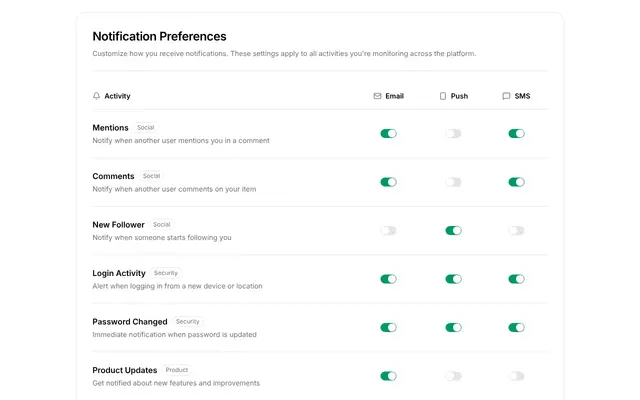Disable Push toggle for Password Changed
This screenshot has height=400, width=640.
coord(453,327)
